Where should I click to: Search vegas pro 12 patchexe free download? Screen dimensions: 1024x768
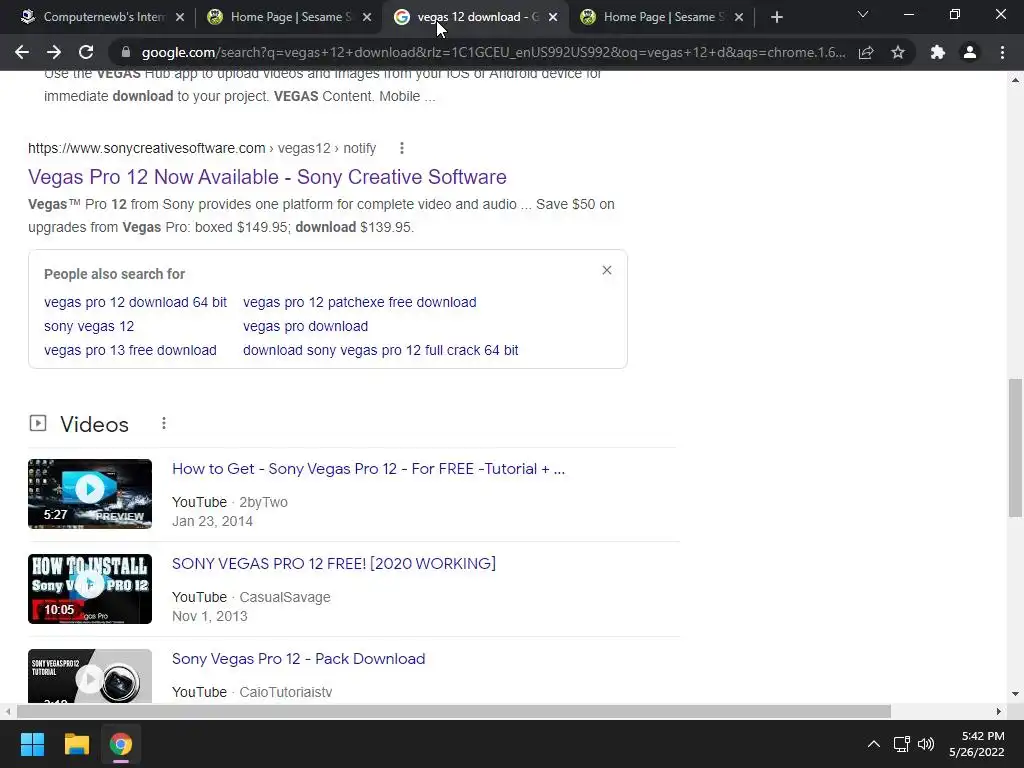[x=359, y=302]
